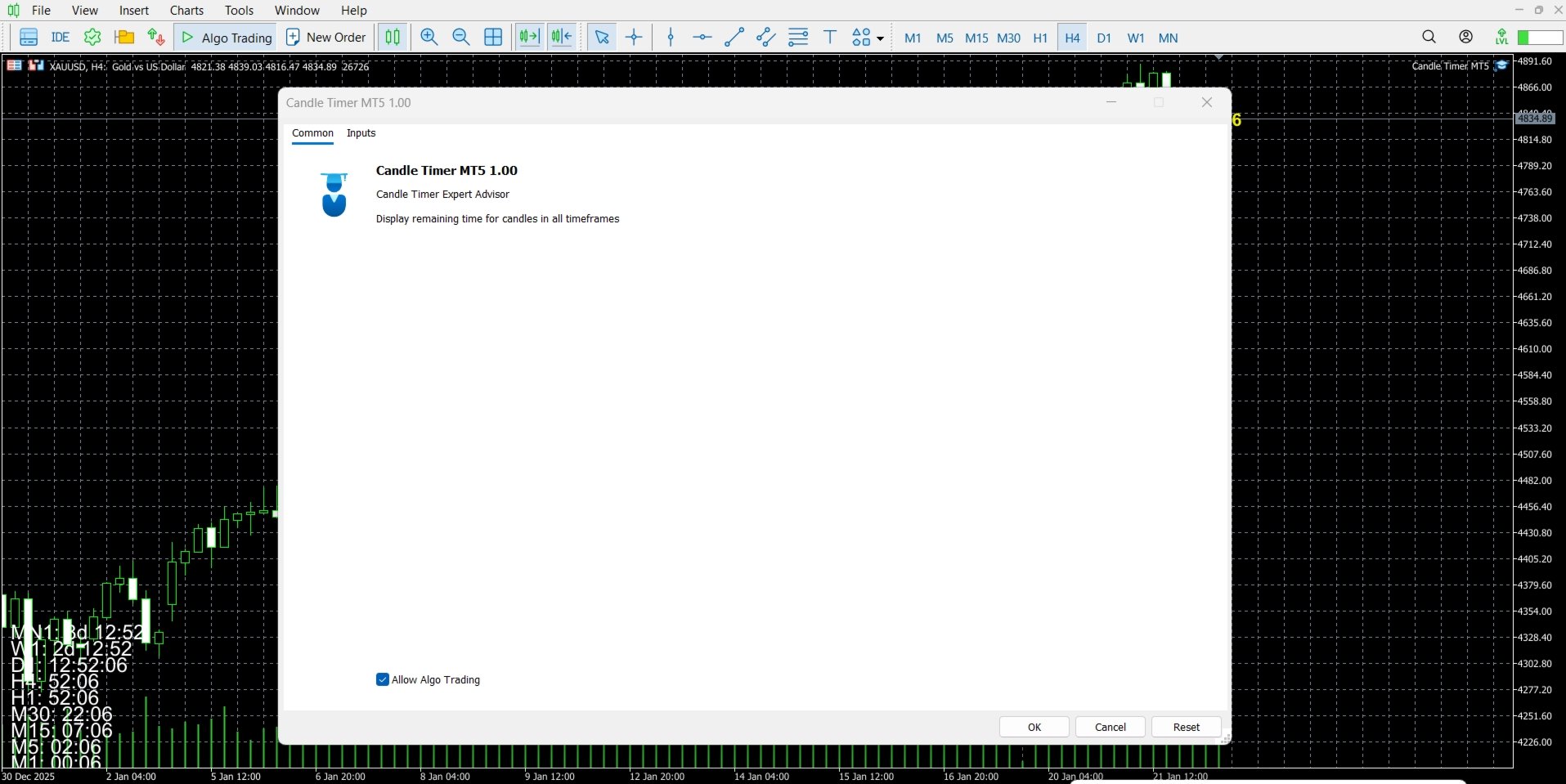Viewport: 1566px width, 784px height.
Task: Open the Market Watch panel icon
Action: 29,38
